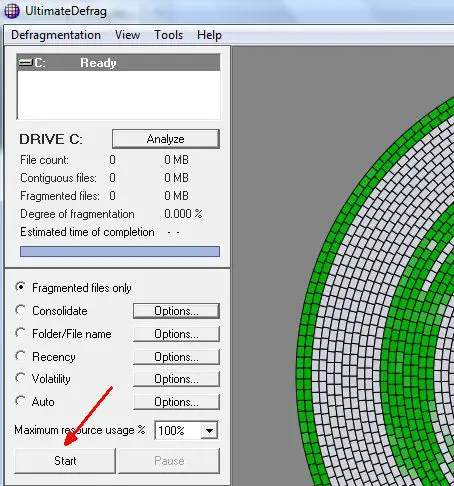
Task: Open Options for Auto method
Action: click(176, 402)
